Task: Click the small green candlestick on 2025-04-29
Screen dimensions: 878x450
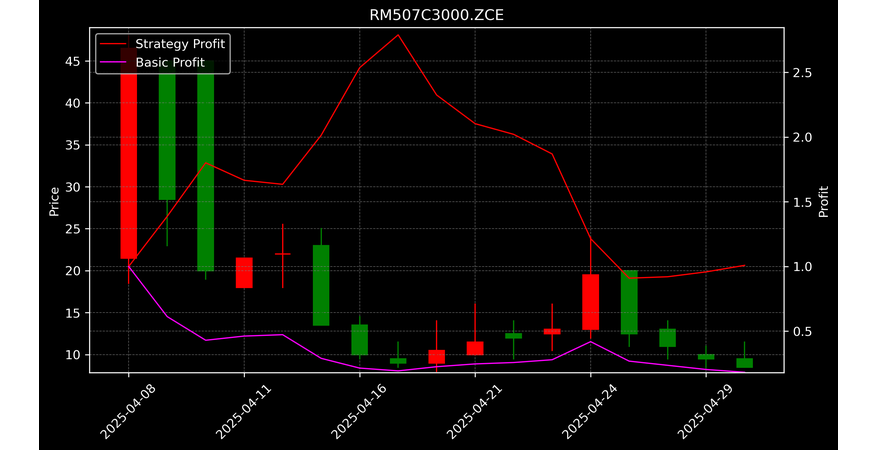Action: coord(706,357)
